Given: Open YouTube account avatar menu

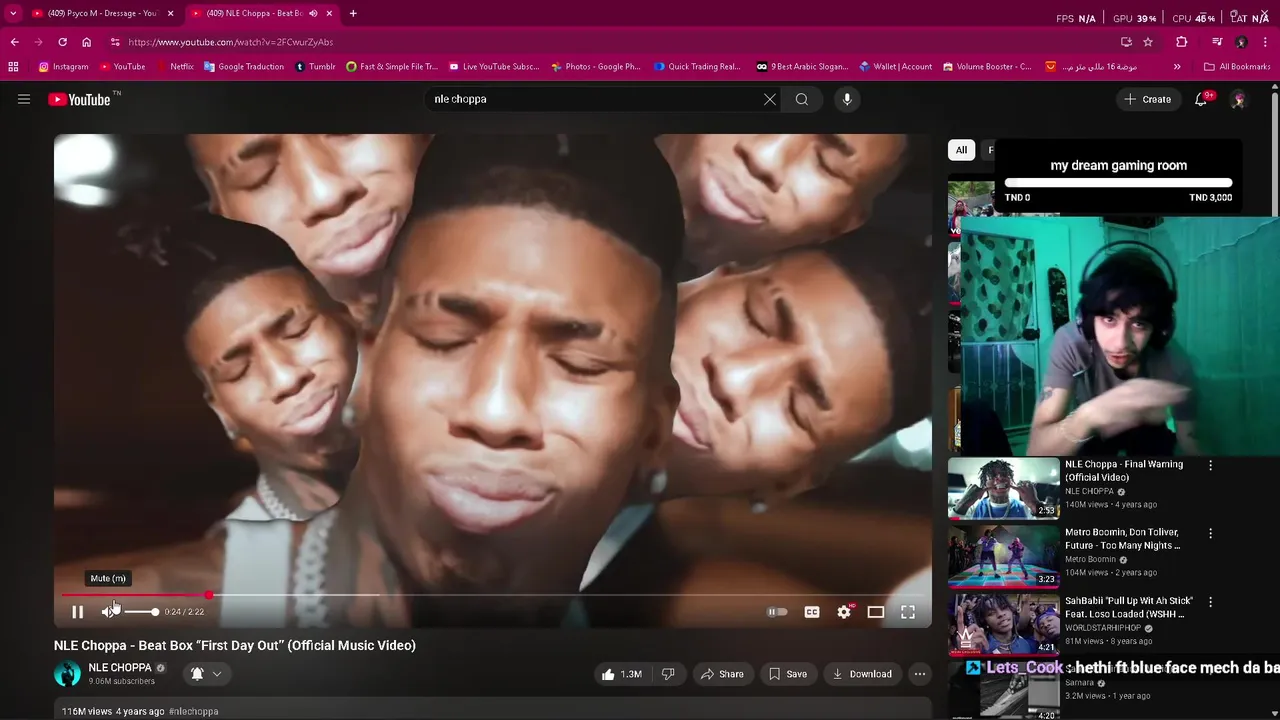Looking at the screenshot, I should pyautogui.click(x=1238, y=99).
